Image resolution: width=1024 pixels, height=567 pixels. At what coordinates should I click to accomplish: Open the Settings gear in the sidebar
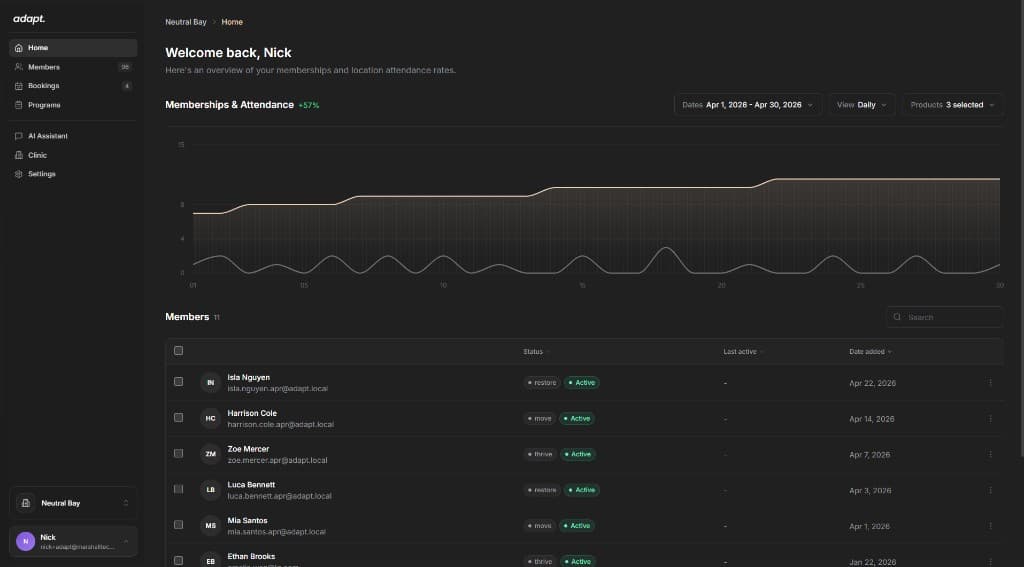[x=18, y=174]
